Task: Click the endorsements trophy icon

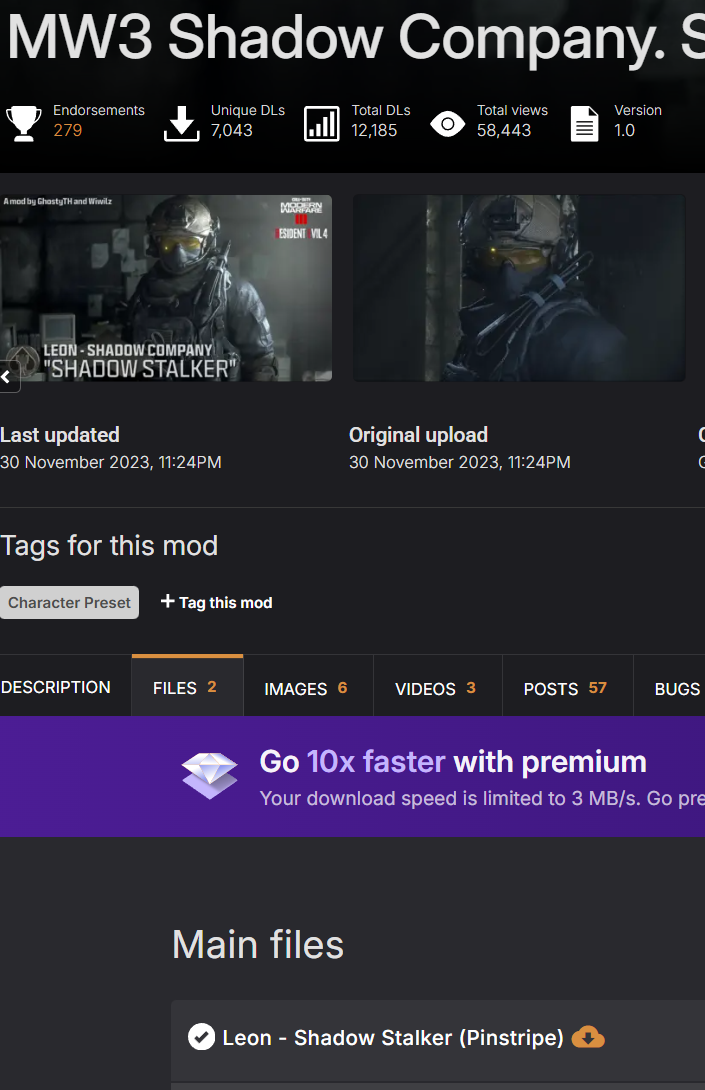Action: (24, 123)
